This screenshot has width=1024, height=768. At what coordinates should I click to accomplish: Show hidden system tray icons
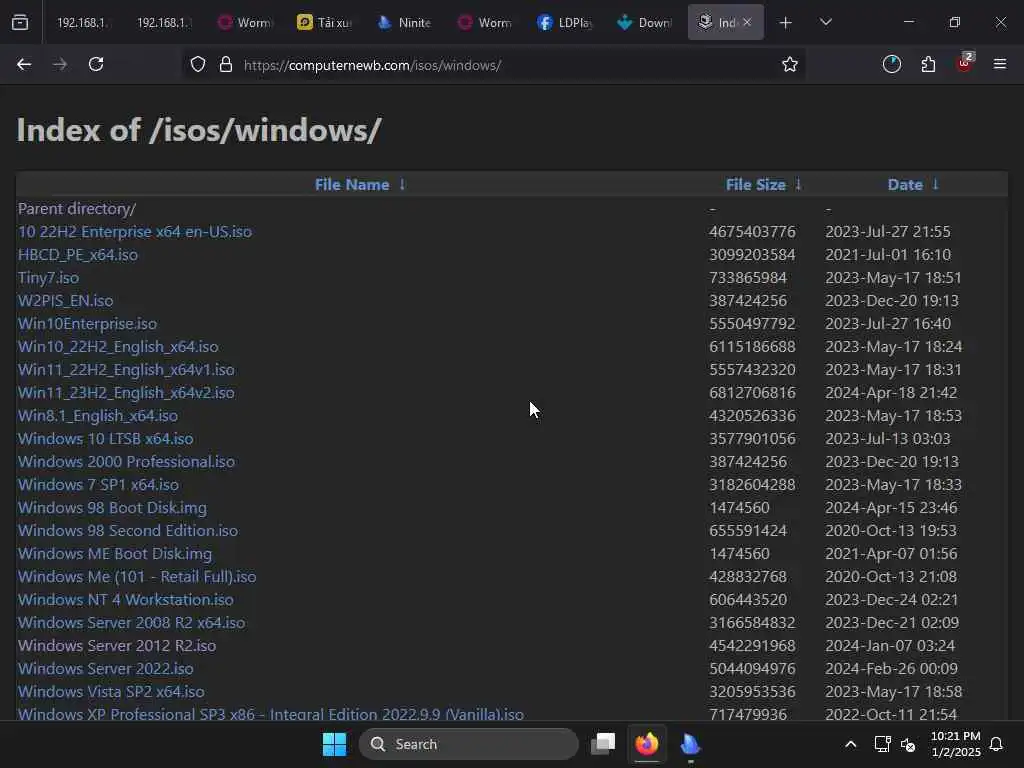(x=850, y=744)
